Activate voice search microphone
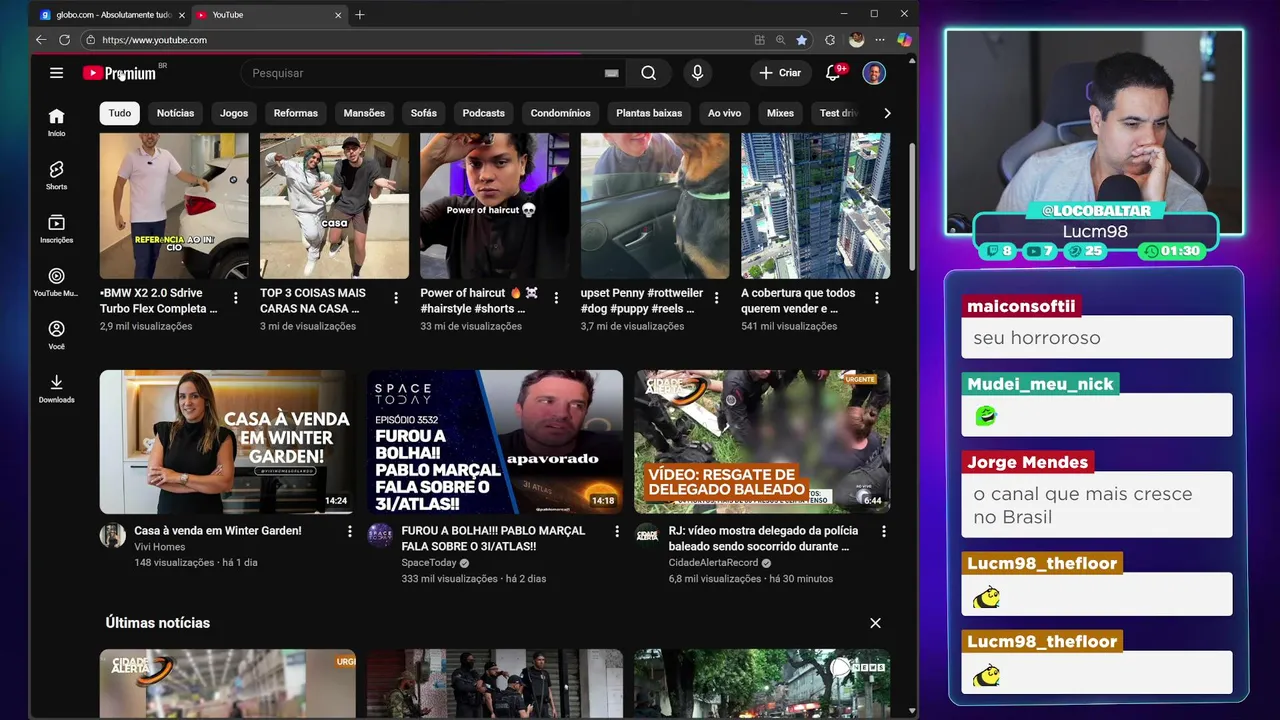Screen dimensions: 1280x720 coord(697,73)
